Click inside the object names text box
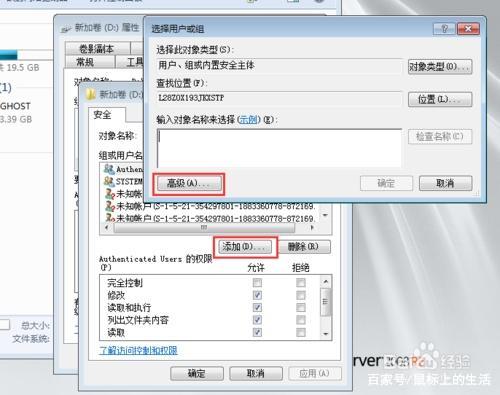 (279, 148)
